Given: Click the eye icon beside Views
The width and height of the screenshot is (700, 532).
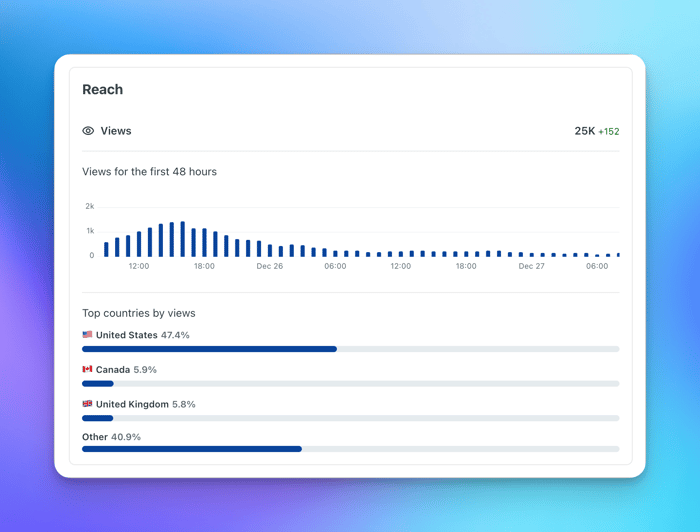Looking at the screenshot, I should tap(88, 131).
